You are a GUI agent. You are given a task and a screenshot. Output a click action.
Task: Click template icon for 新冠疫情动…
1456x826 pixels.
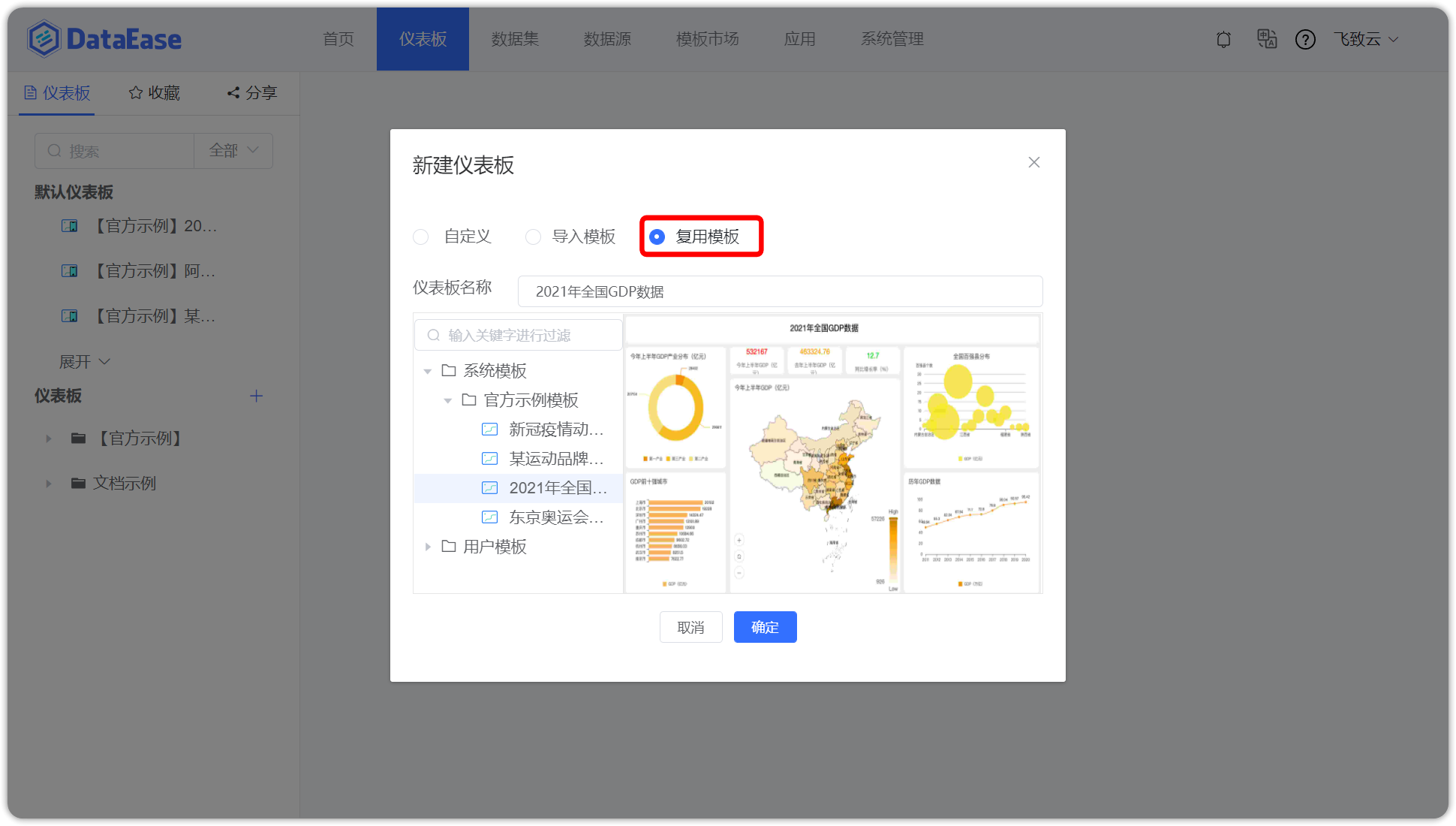(490, 429)
